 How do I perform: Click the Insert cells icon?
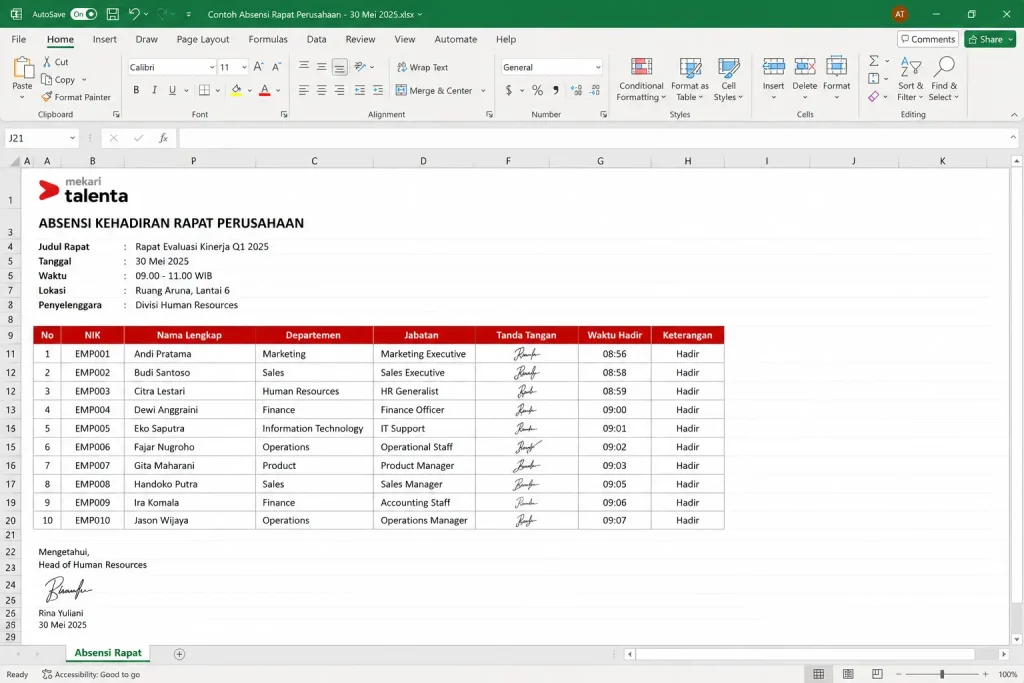click(x=773, y=67)
